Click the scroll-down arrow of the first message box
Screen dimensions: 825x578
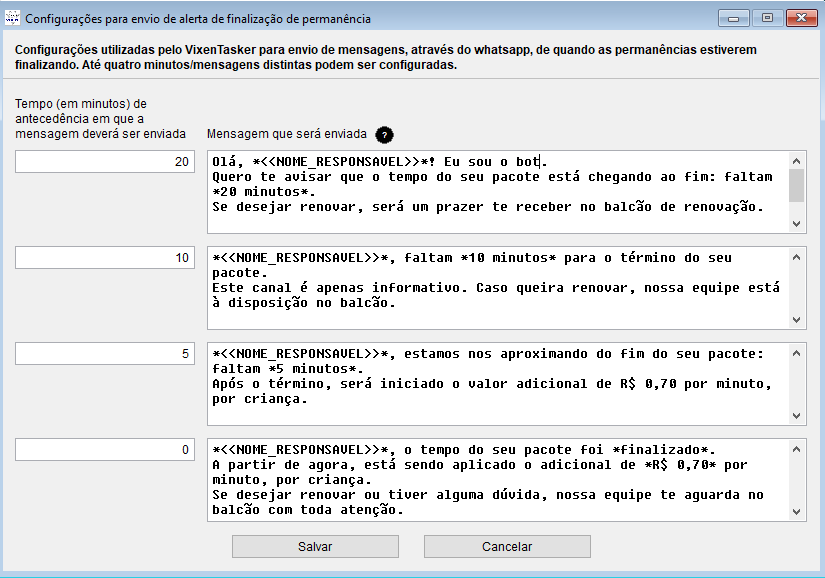797,224
